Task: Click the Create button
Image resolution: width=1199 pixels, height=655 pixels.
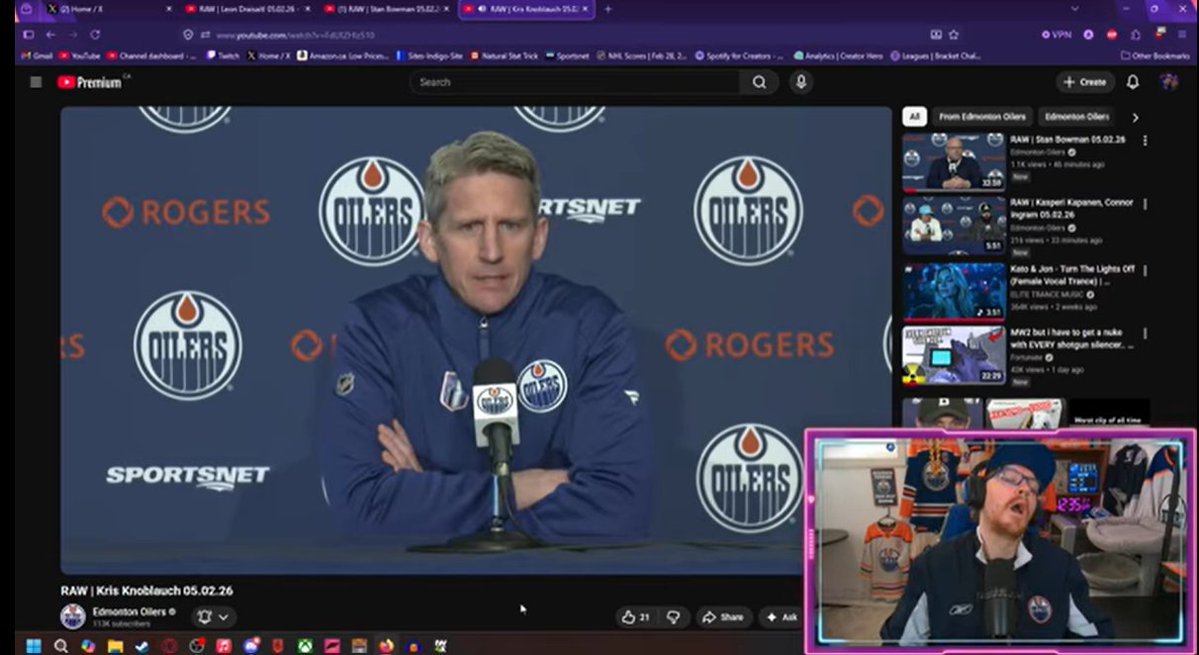Action: click(1085, 82)
